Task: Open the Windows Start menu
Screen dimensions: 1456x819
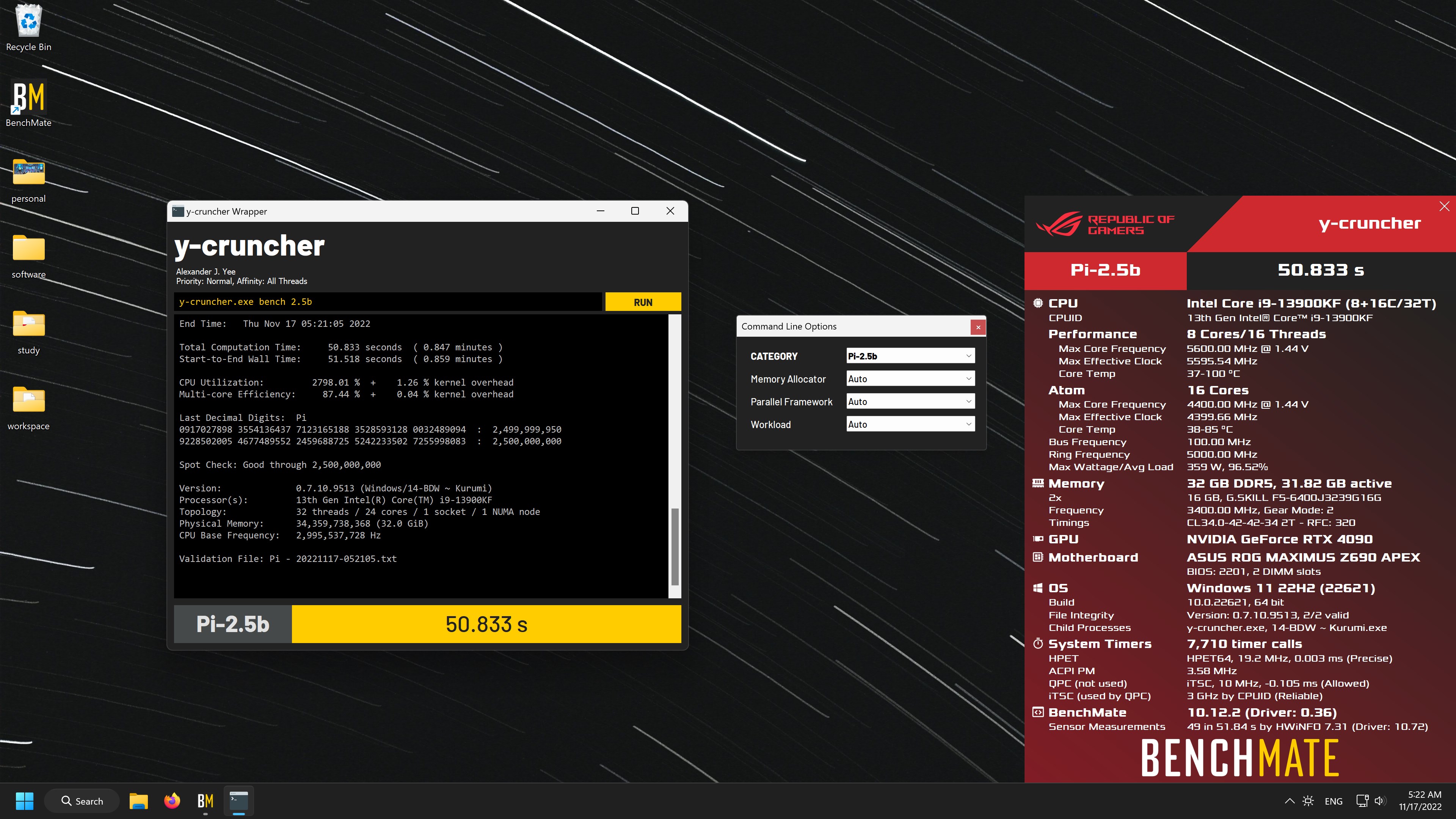Action: 24,801
